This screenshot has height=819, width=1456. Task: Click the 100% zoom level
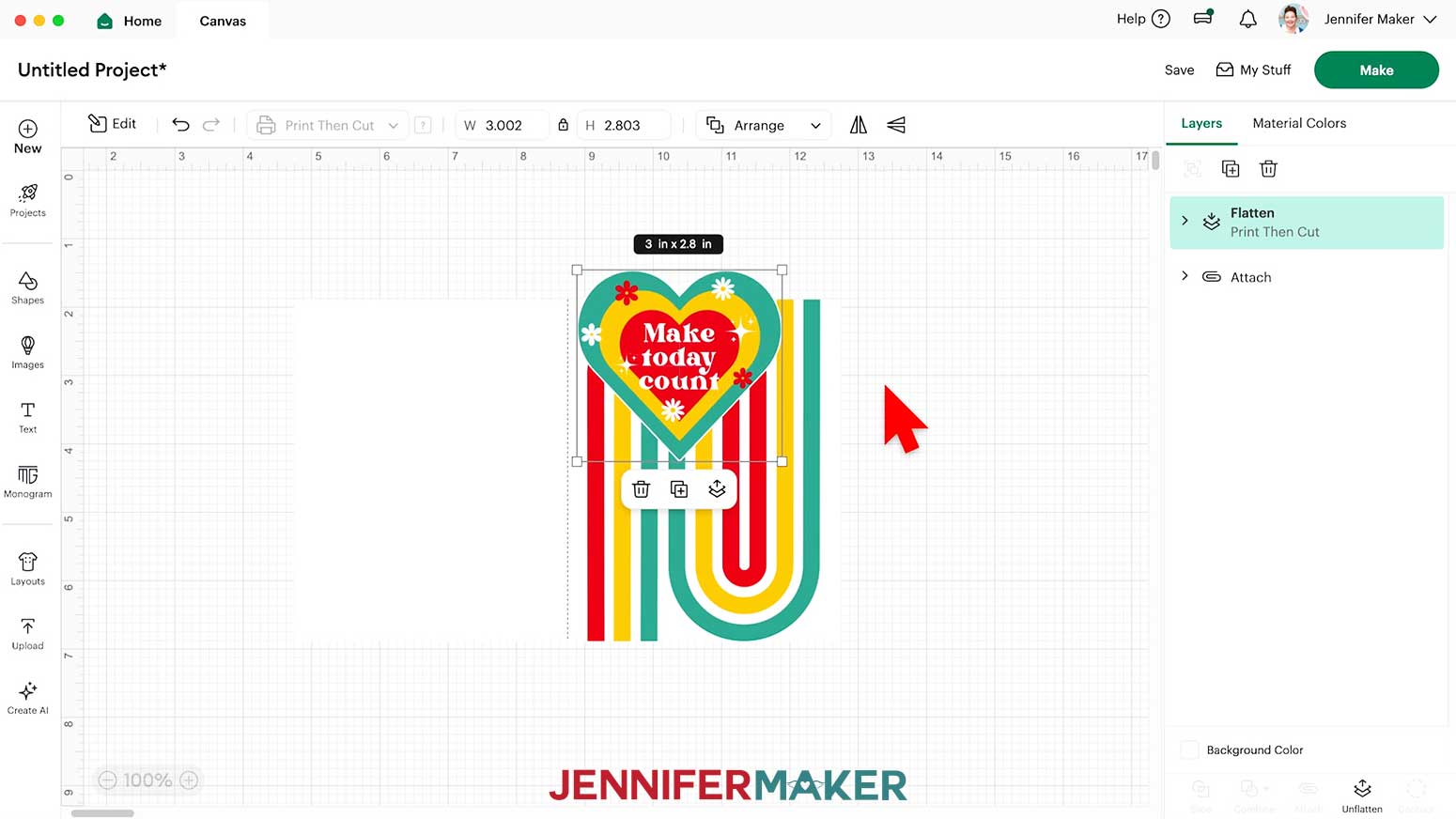pos(147,780)
